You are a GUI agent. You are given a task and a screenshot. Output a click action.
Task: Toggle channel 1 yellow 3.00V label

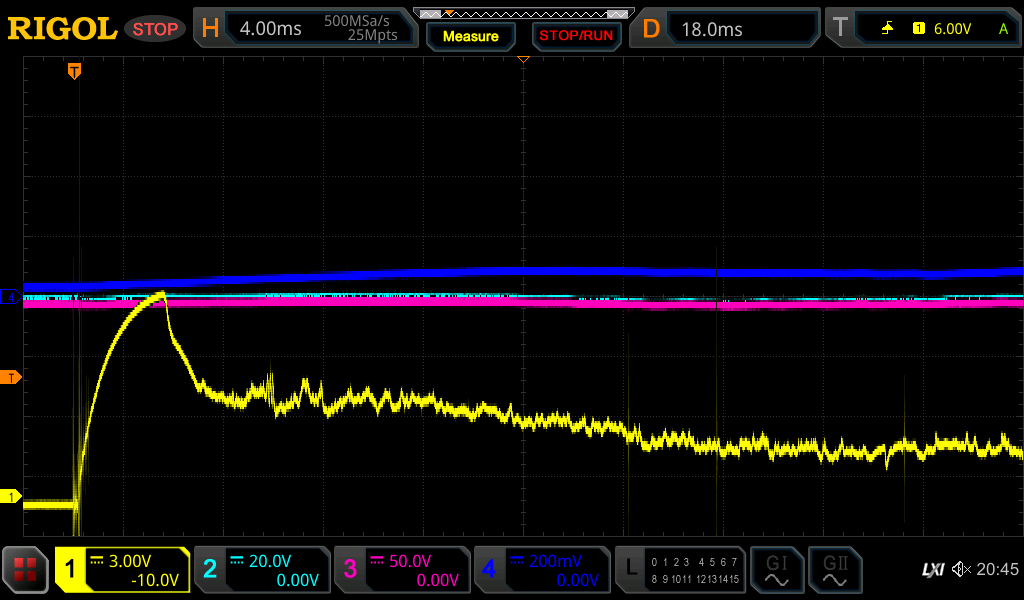[x=122, y=570]
